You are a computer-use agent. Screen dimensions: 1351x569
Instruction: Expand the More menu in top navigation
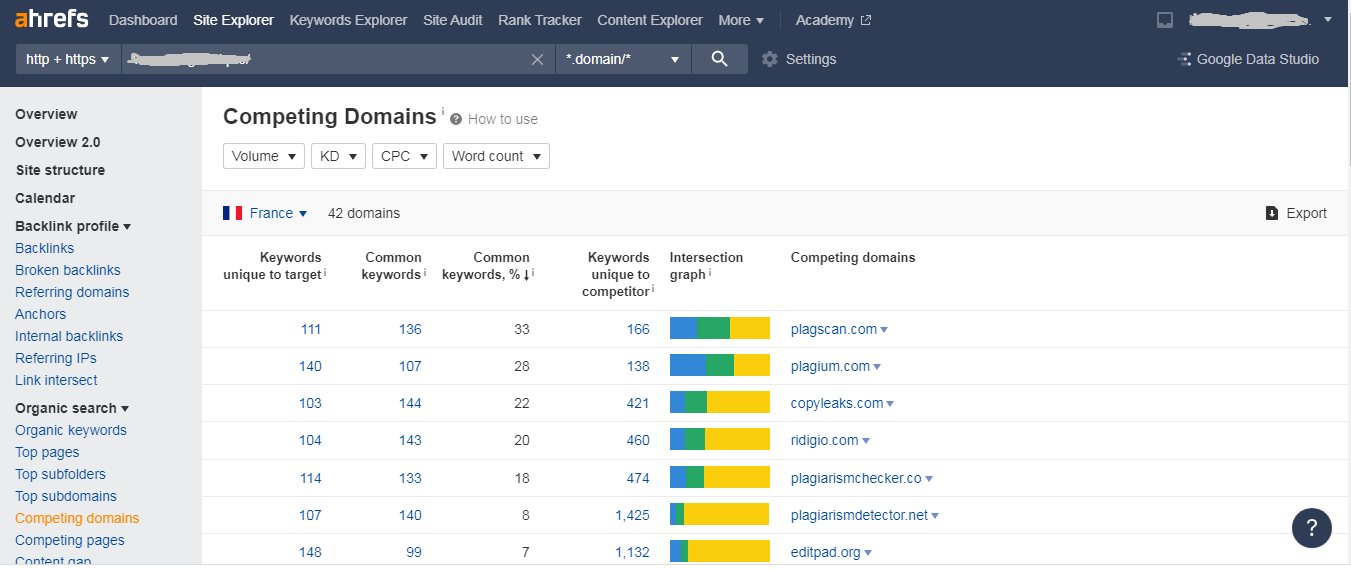click(x=741, y=20)
